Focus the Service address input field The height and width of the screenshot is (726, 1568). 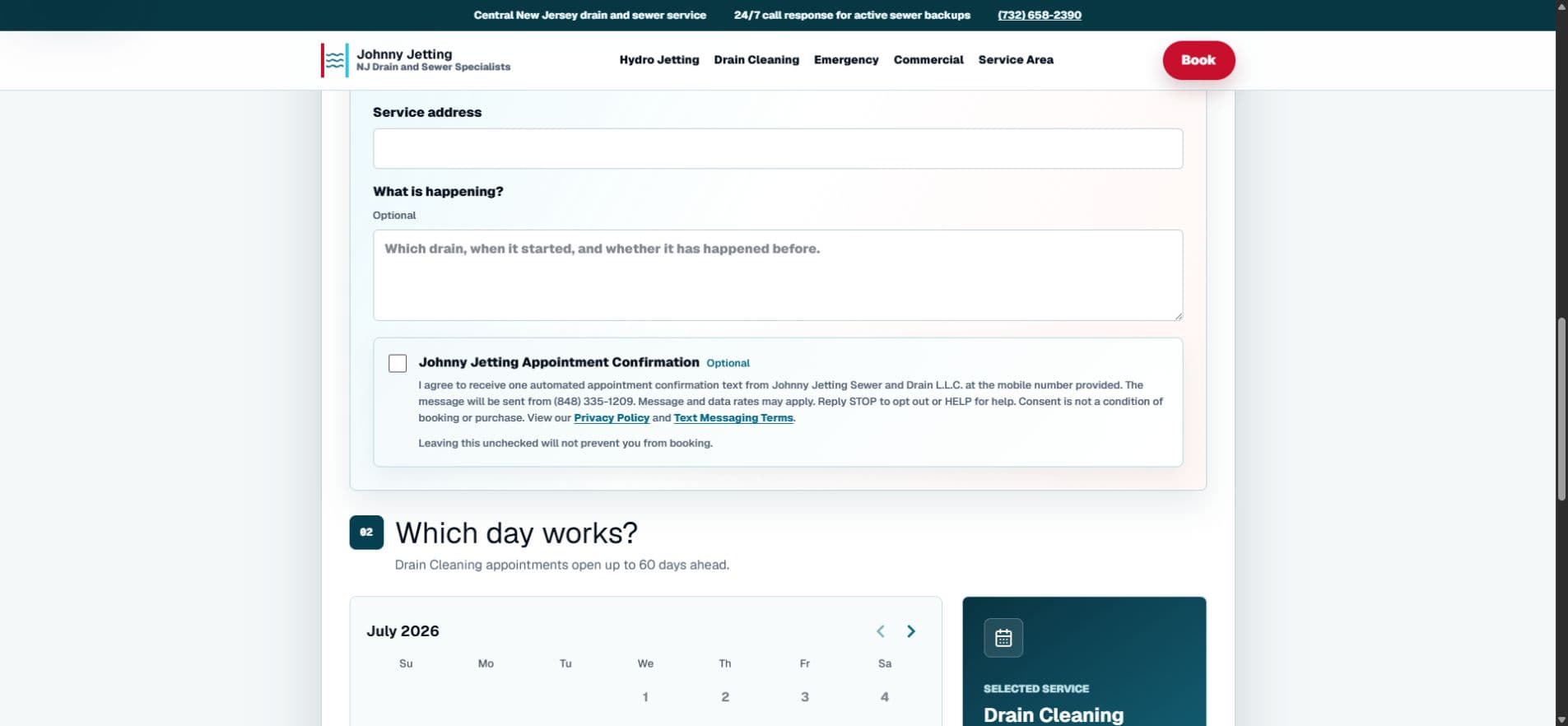coord(778,149)
